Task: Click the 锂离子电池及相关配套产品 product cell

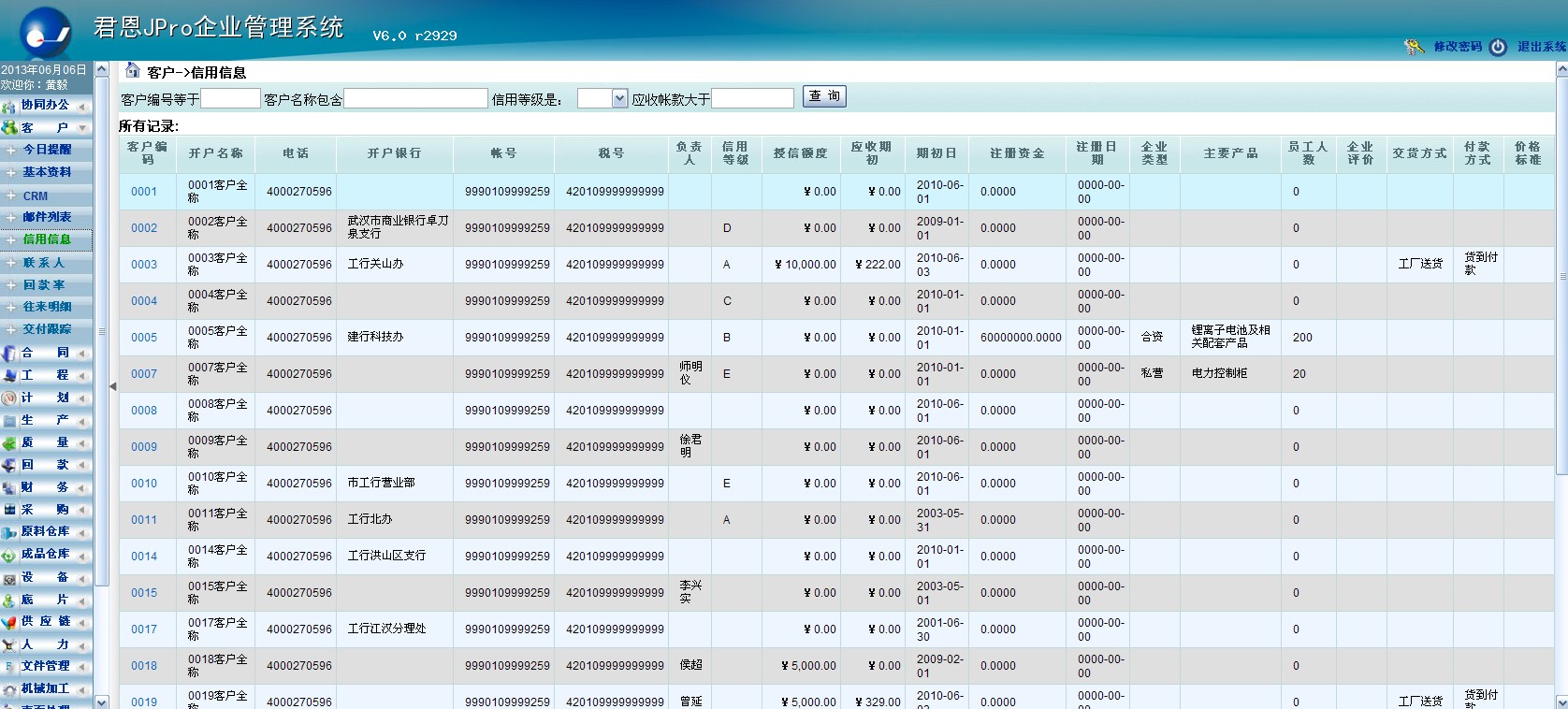Action: point(1230,337)
